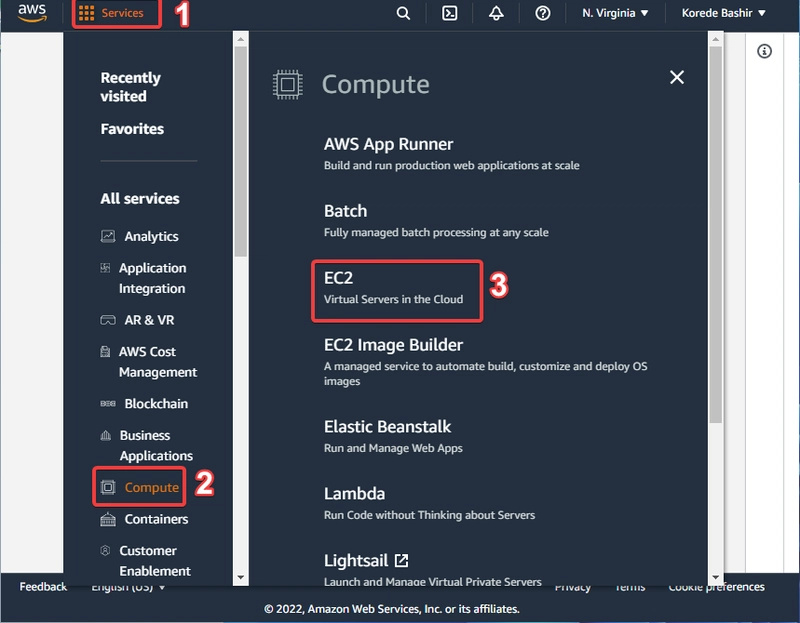This screenshot has height=623, width=800.
Task: Click the sidebar scrollbar thumb
Action: point(241,152)
